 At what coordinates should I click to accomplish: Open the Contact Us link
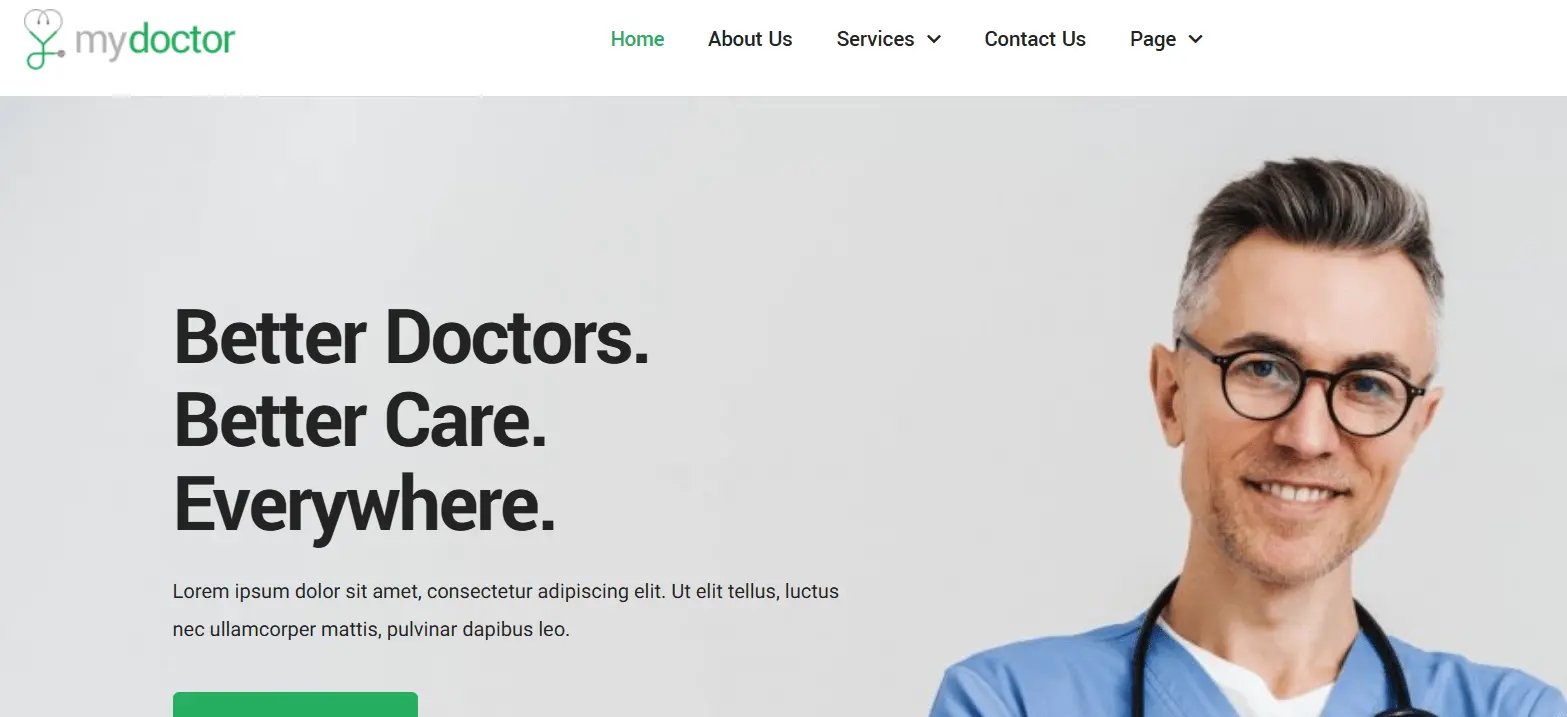(x=1035, y=39)
